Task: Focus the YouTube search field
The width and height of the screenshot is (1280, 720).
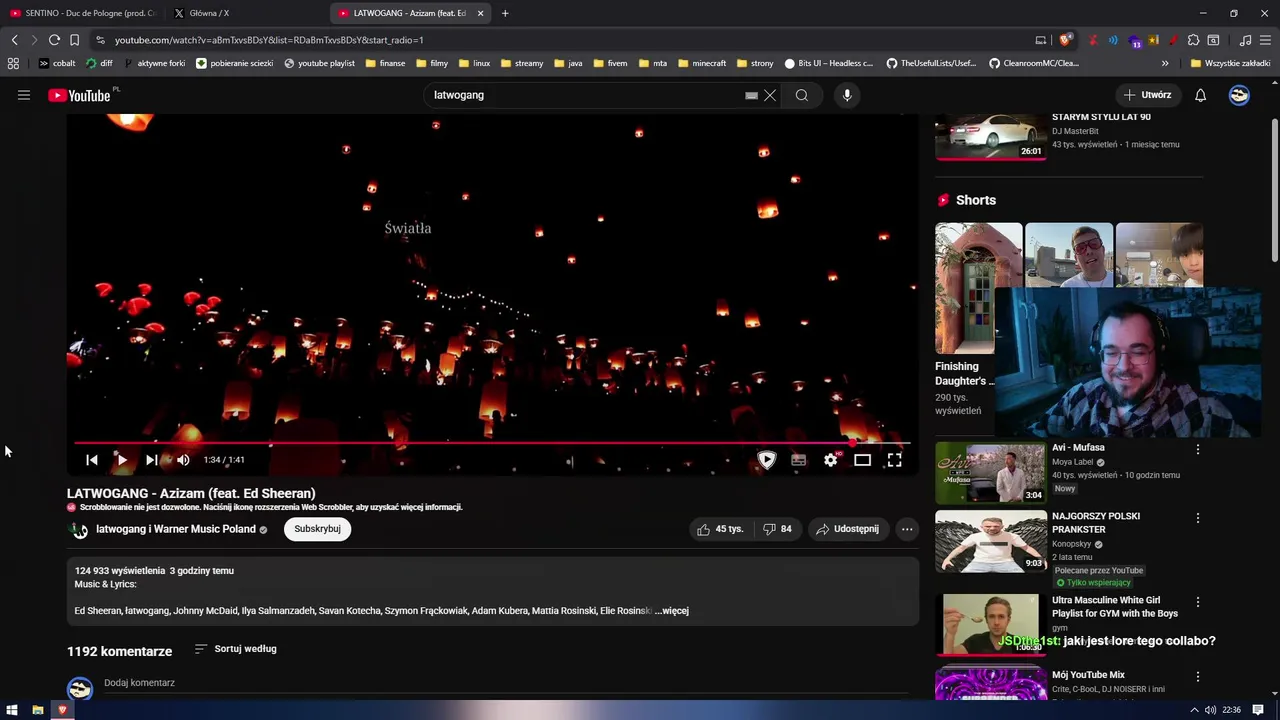Action: (x=585, y=95)
